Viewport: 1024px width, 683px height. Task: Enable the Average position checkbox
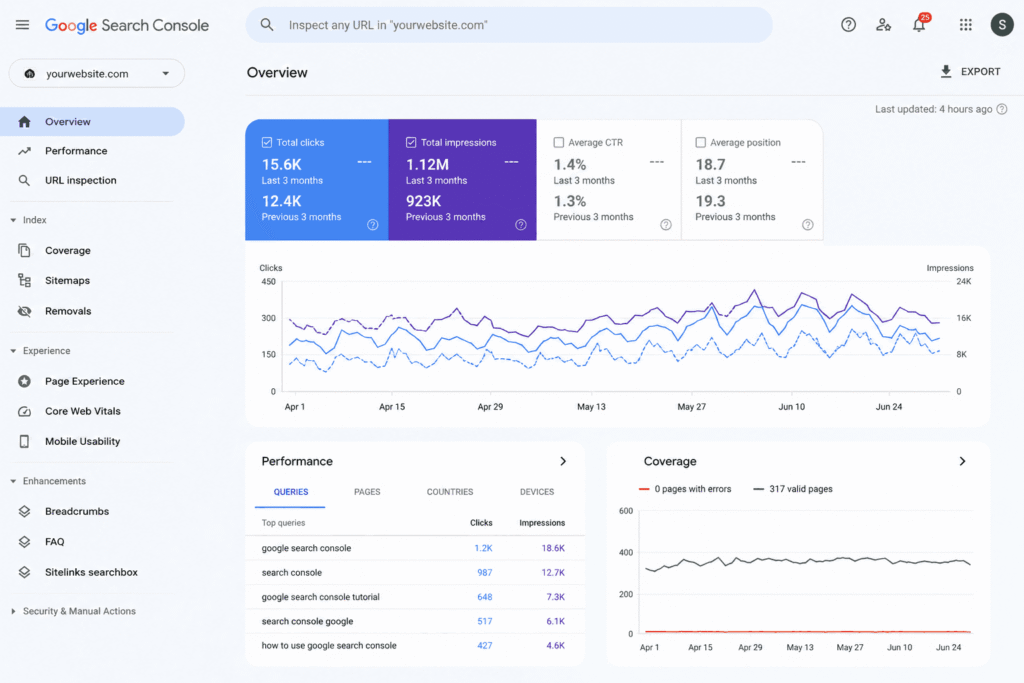(700, 142)
